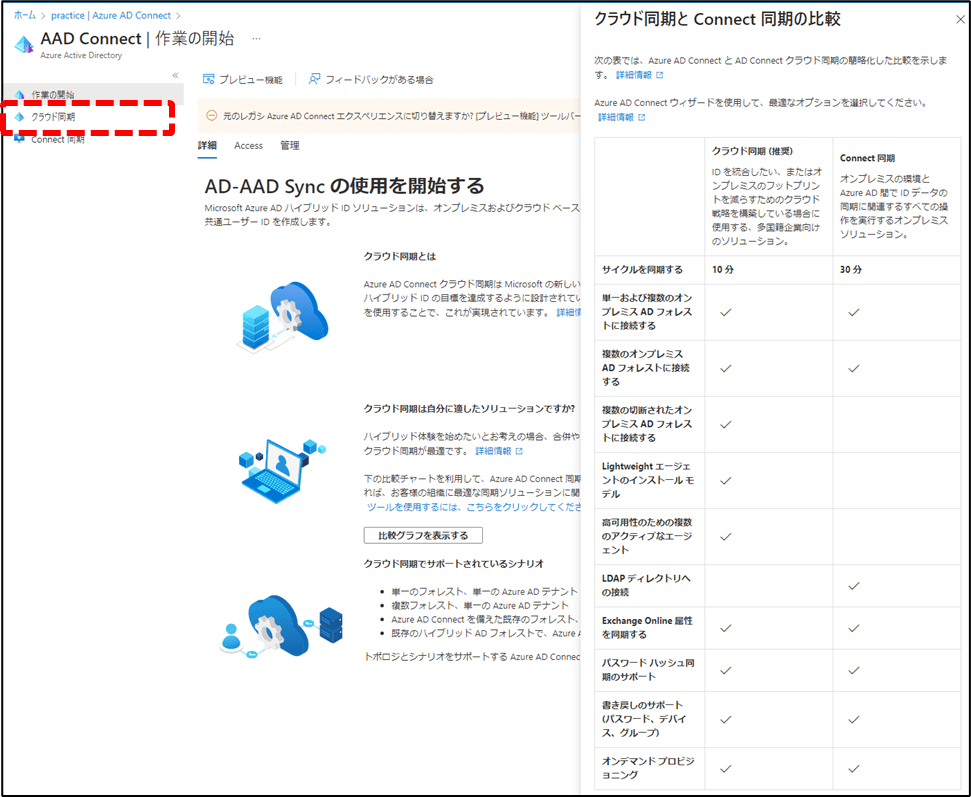Switch to the 管理 tab
The image size is (971, 797).
[289, 146]
